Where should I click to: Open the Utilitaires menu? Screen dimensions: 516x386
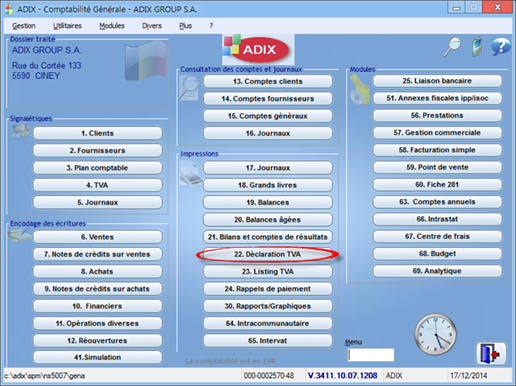coord(67,26)
